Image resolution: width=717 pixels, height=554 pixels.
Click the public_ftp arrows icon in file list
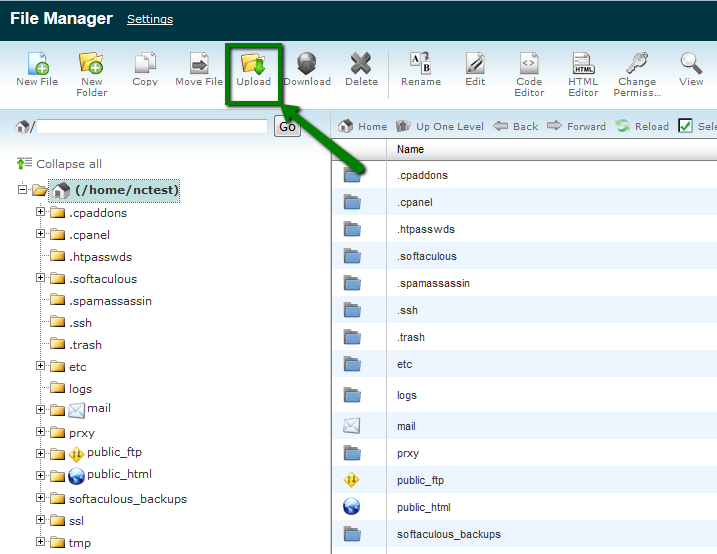(x=352, y=480)
